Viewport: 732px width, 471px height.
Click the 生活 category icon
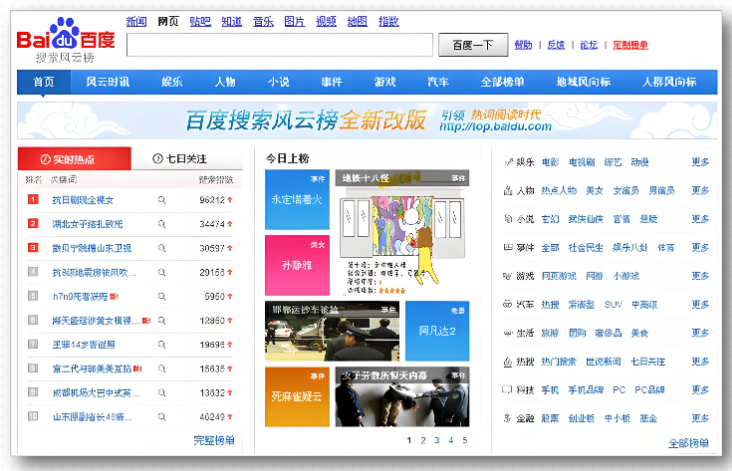click(508, 333)
